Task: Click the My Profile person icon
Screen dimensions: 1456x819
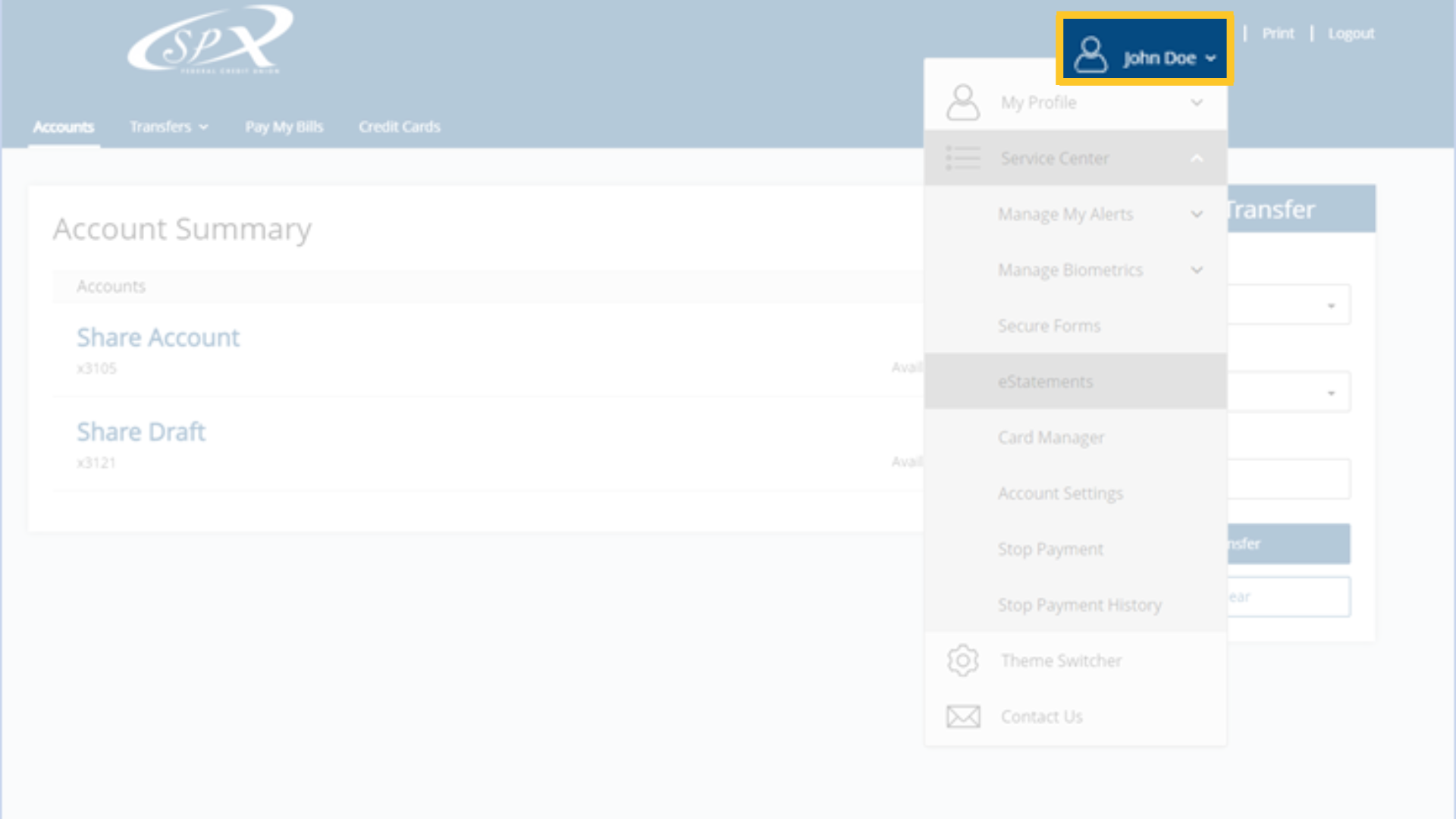Action: tap(963, 102)
